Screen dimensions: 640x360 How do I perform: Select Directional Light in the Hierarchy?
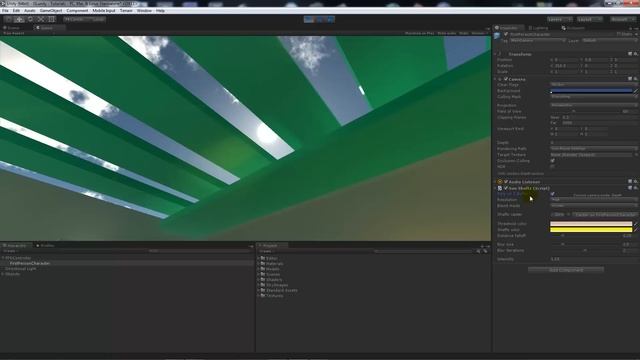20,269
